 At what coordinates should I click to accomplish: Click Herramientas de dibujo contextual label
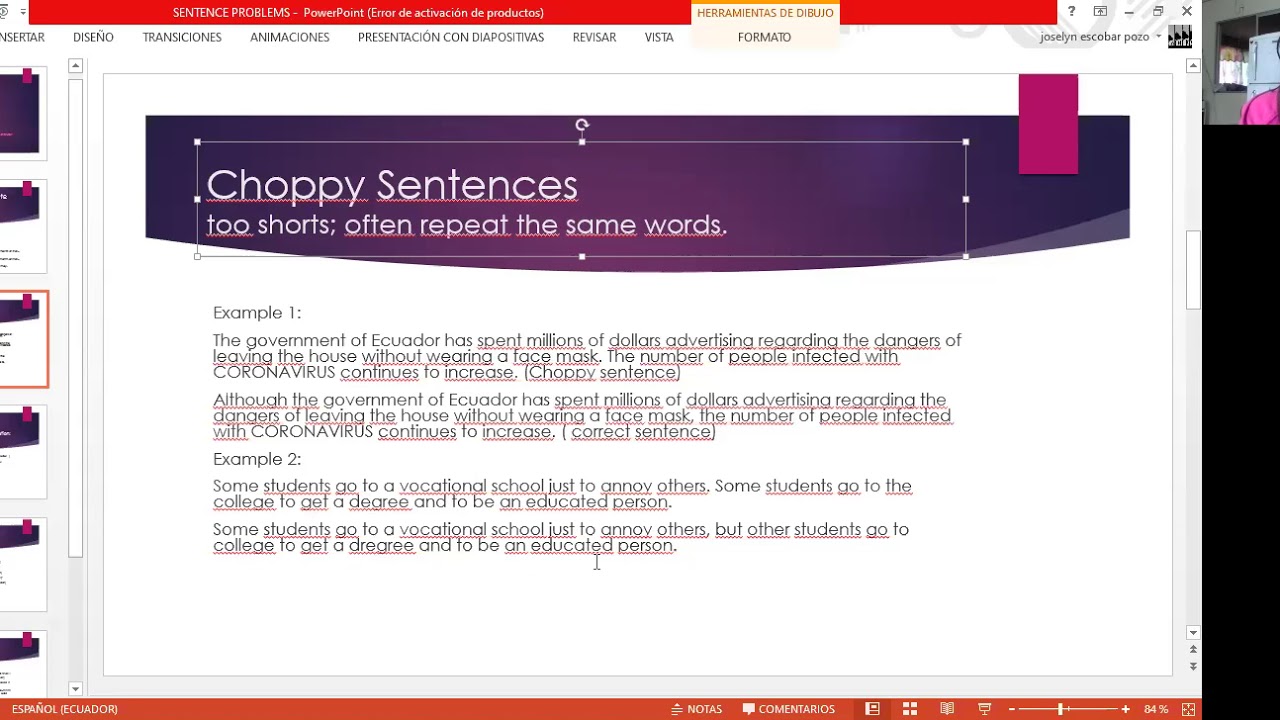click(x=765, y=13)
